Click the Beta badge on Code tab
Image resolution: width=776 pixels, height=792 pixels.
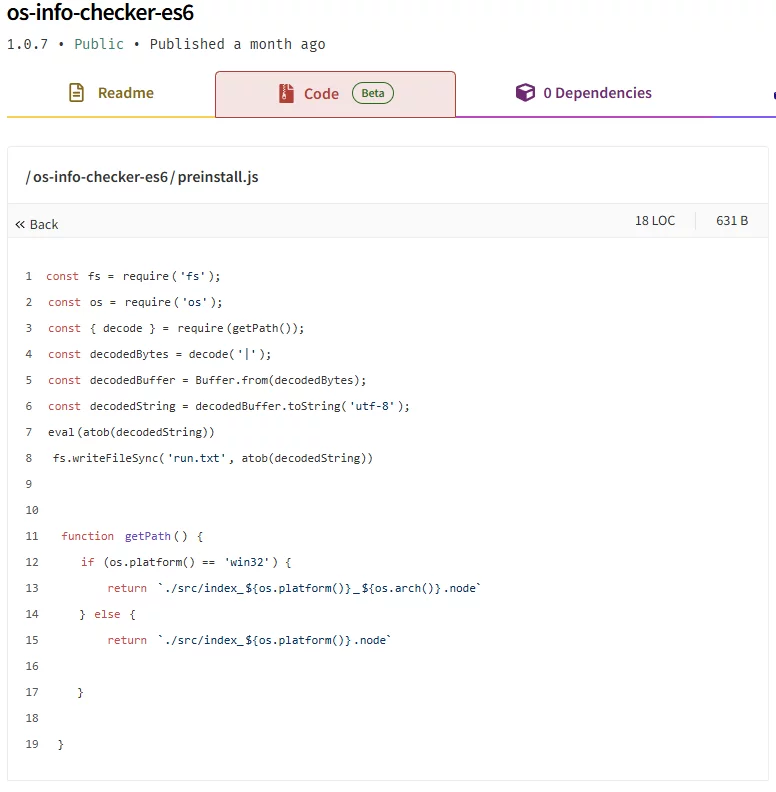tap(373, 93)
